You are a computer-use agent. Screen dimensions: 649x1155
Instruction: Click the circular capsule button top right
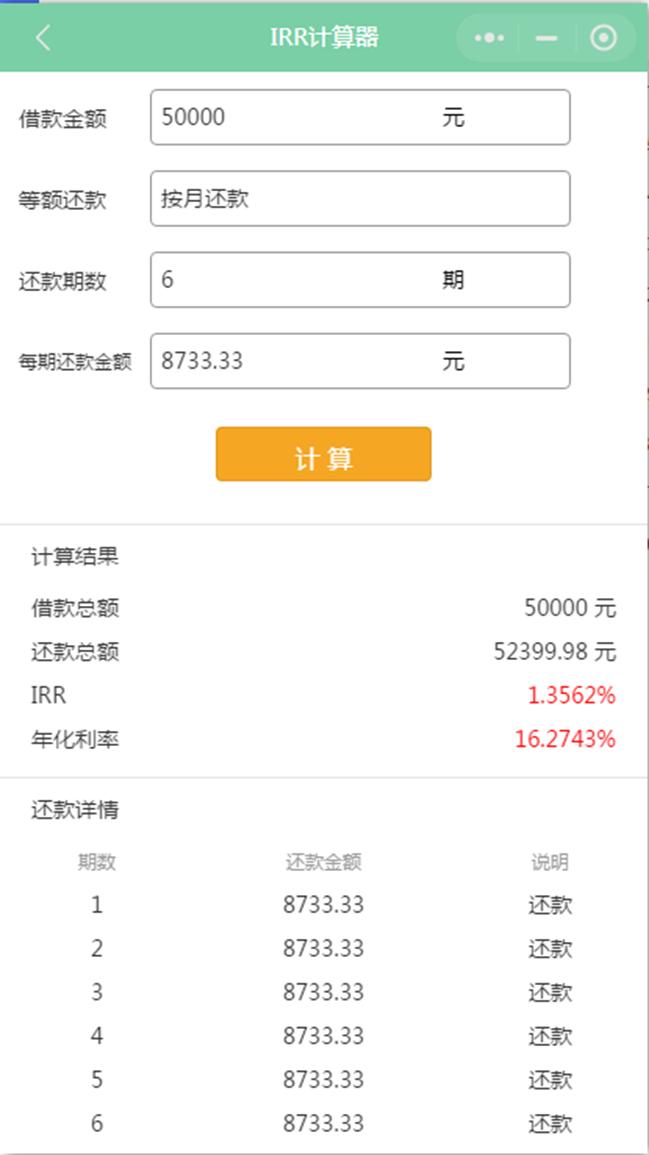coord(603,37)
